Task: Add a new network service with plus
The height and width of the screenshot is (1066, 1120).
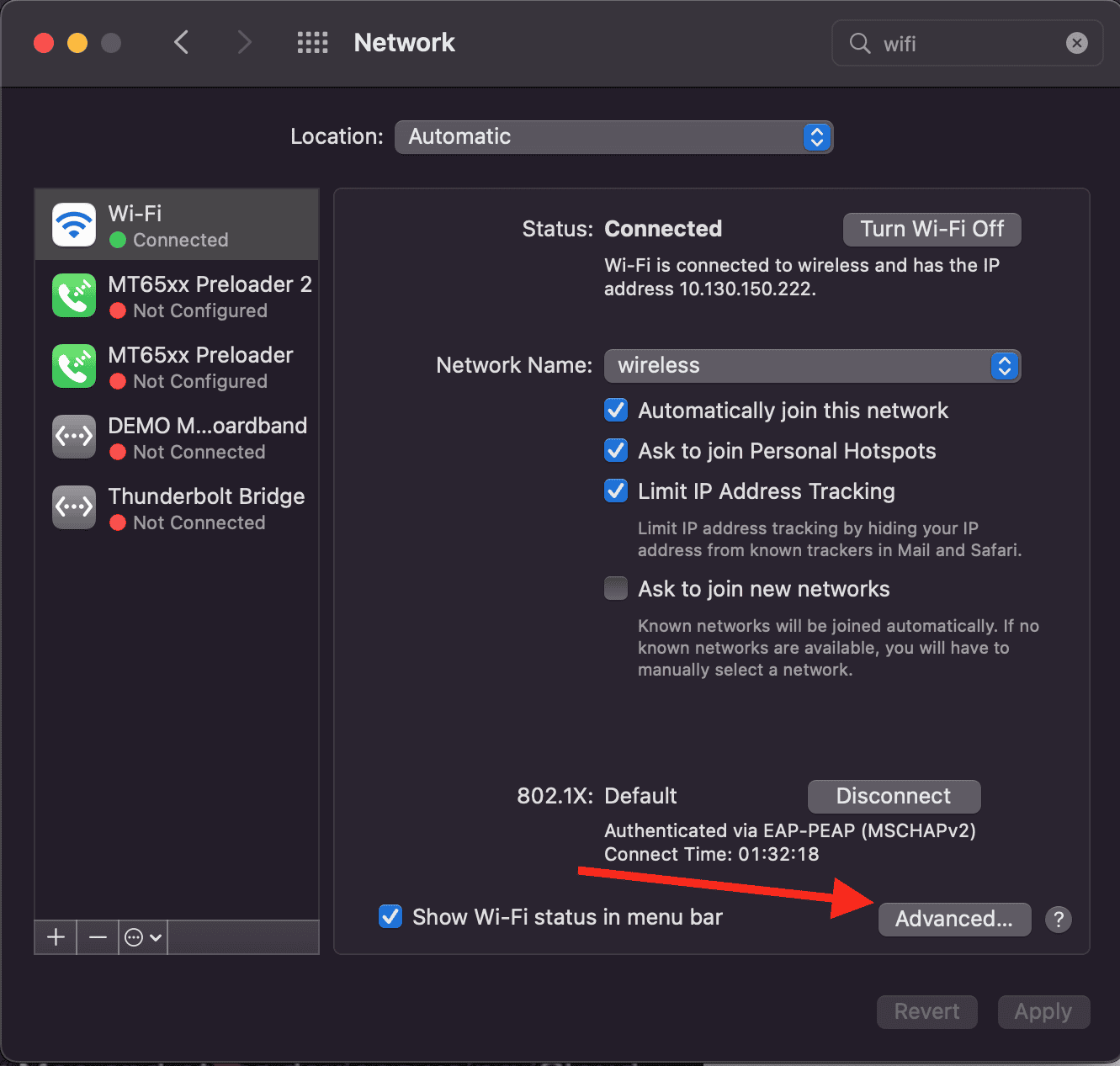Action: [56, 937]
